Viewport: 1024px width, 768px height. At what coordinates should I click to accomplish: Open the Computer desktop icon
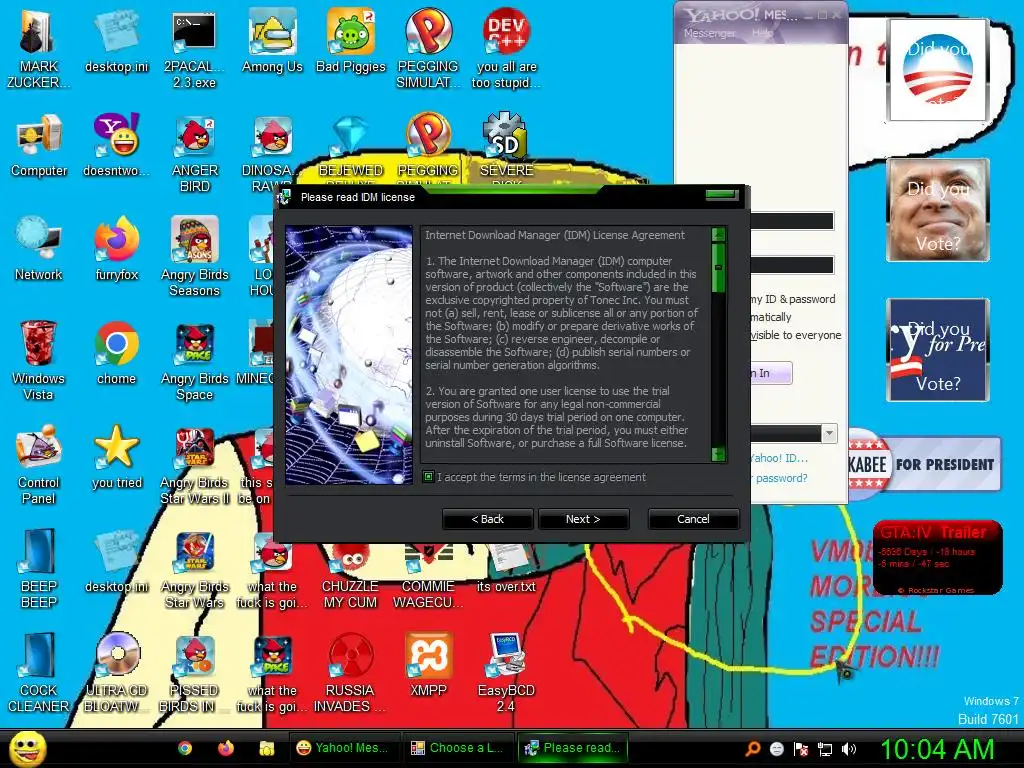click(x=39, y=145)
